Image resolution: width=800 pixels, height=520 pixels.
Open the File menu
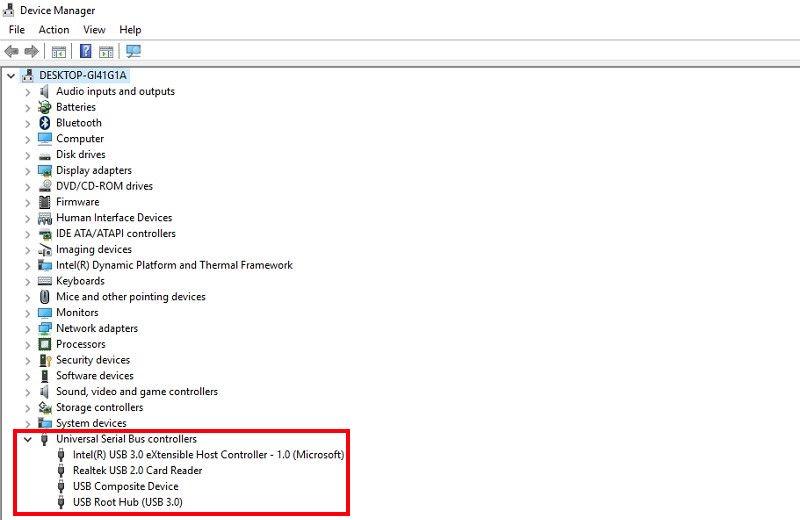point(17,30)
